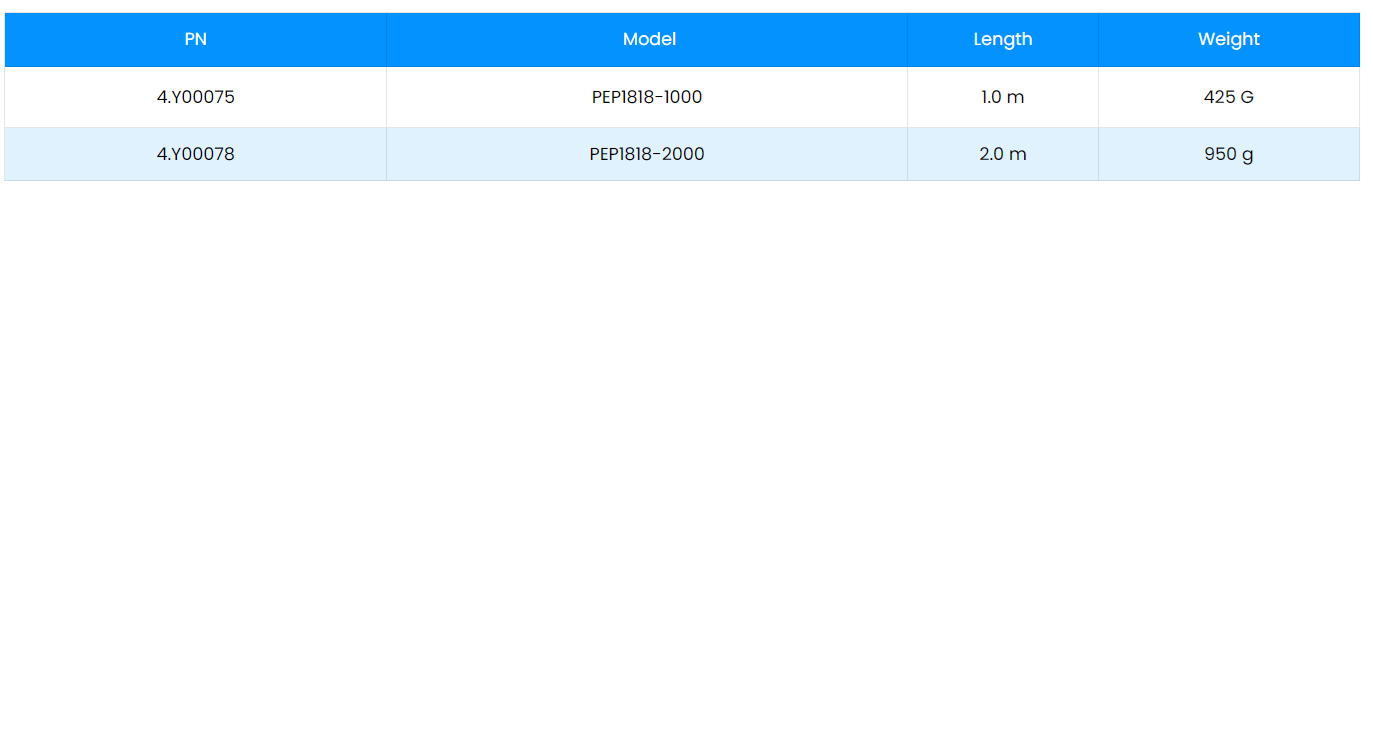The height and width of the screenshot is (734, 1373).
Task: Click the 1.0 m length cell
Action: click(x=1002, y=97)
